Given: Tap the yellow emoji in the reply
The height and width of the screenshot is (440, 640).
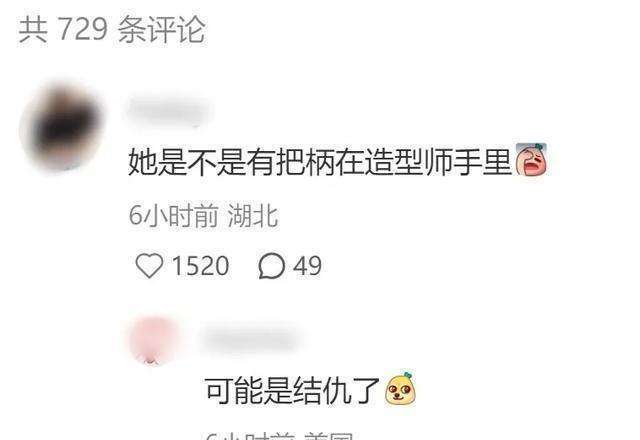Looking at the screenshot, I should click(x=400, y=388).
